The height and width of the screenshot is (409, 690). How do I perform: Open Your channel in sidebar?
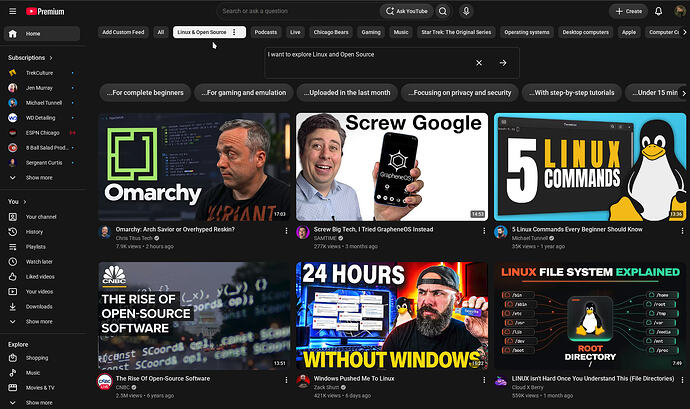(42, 217)
